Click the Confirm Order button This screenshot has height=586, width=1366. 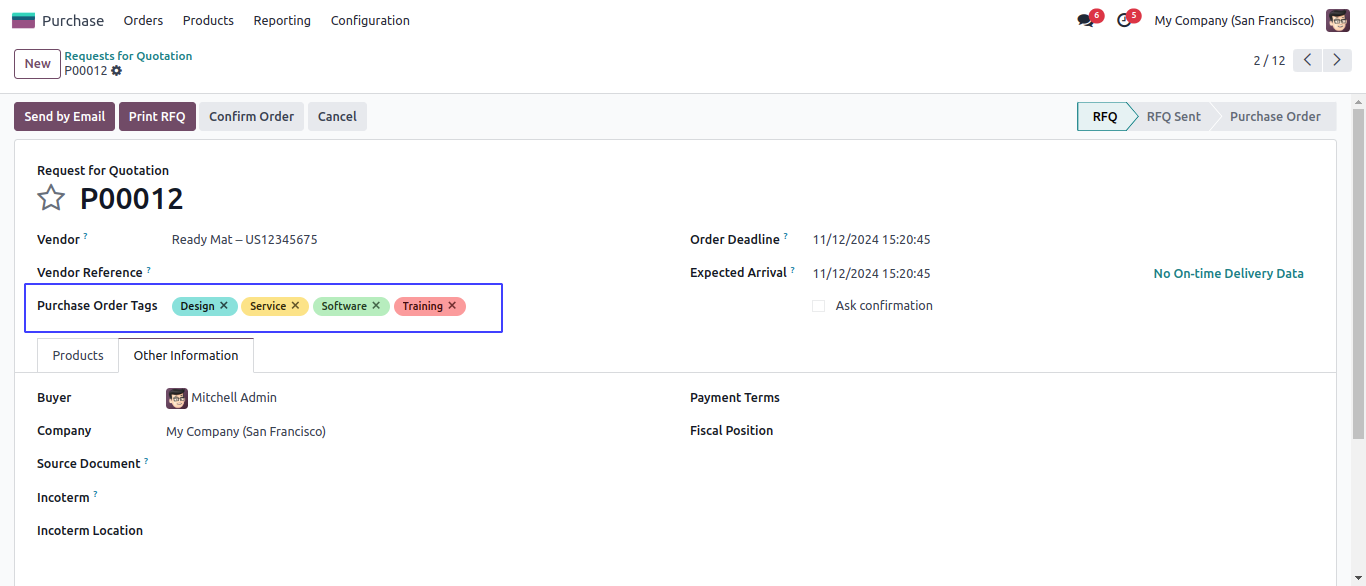point(251,117)
